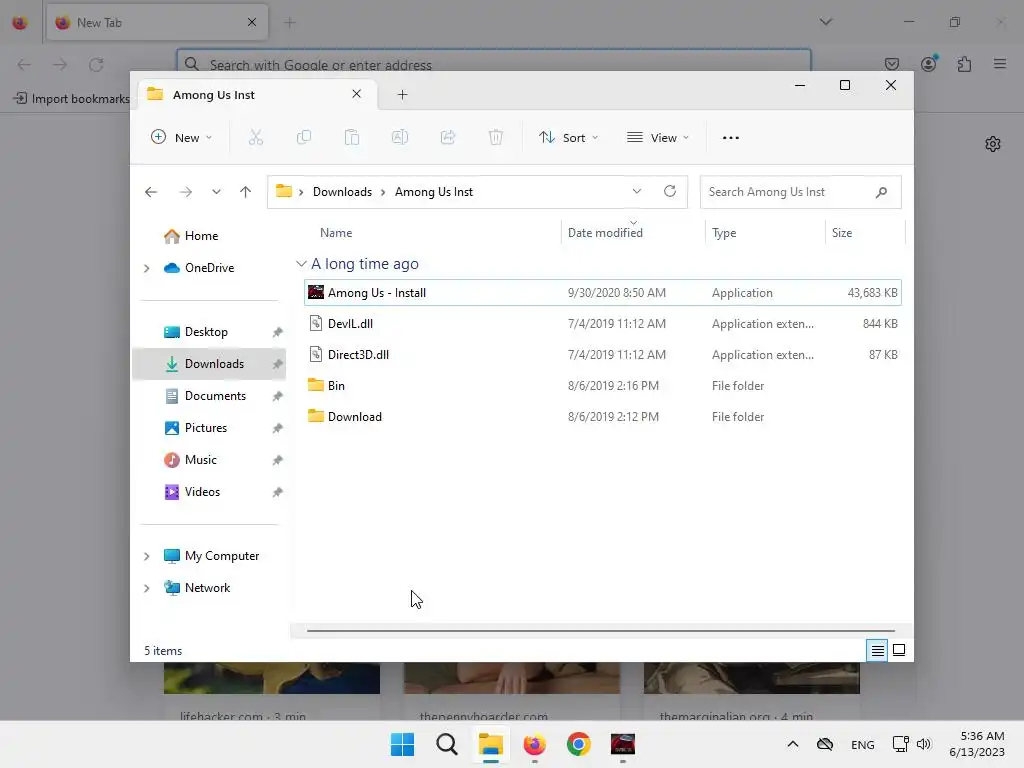Close the Among Us Inst tab

(357, 94)
